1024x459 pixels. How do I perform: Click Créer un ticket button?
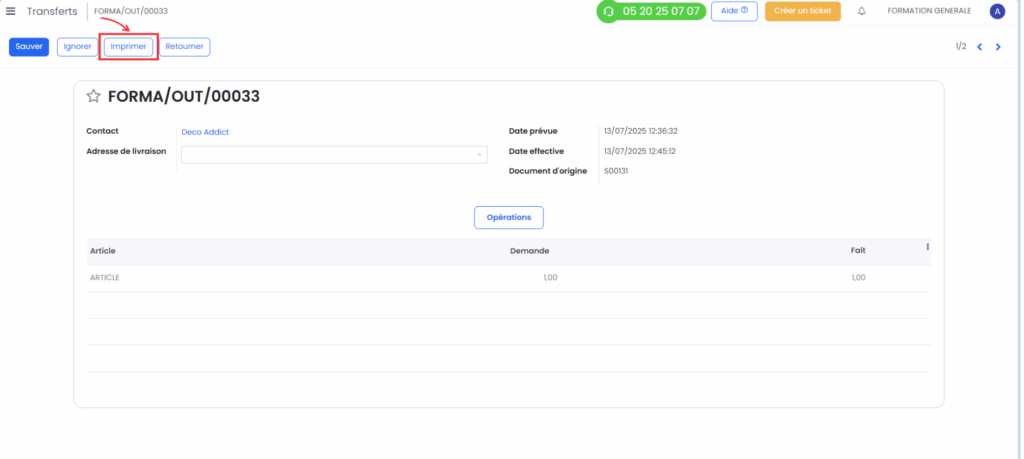coord(802,11)
